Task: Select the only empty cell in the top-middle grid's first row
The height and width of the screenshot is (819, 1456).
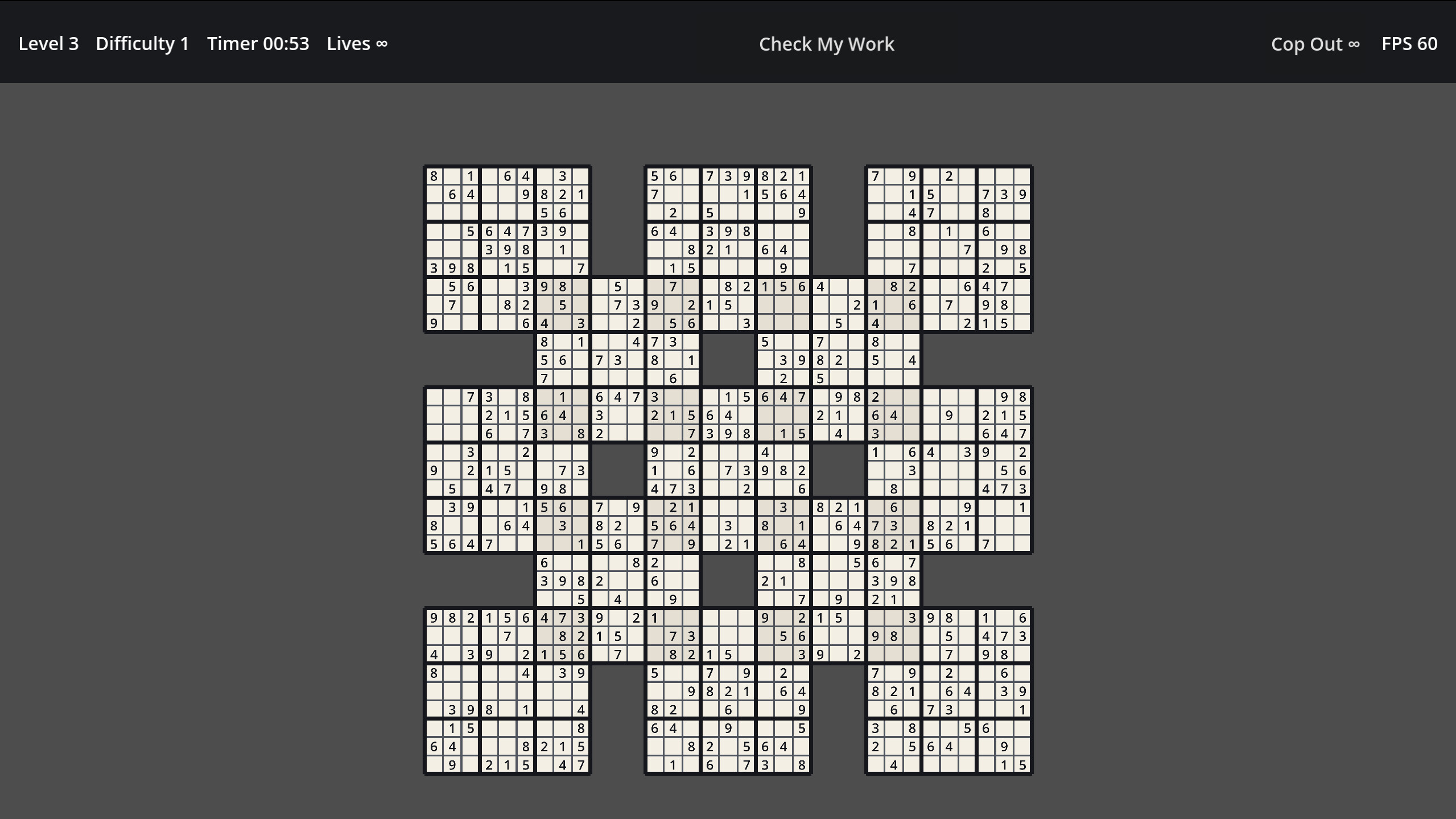Action: (691, 176)
